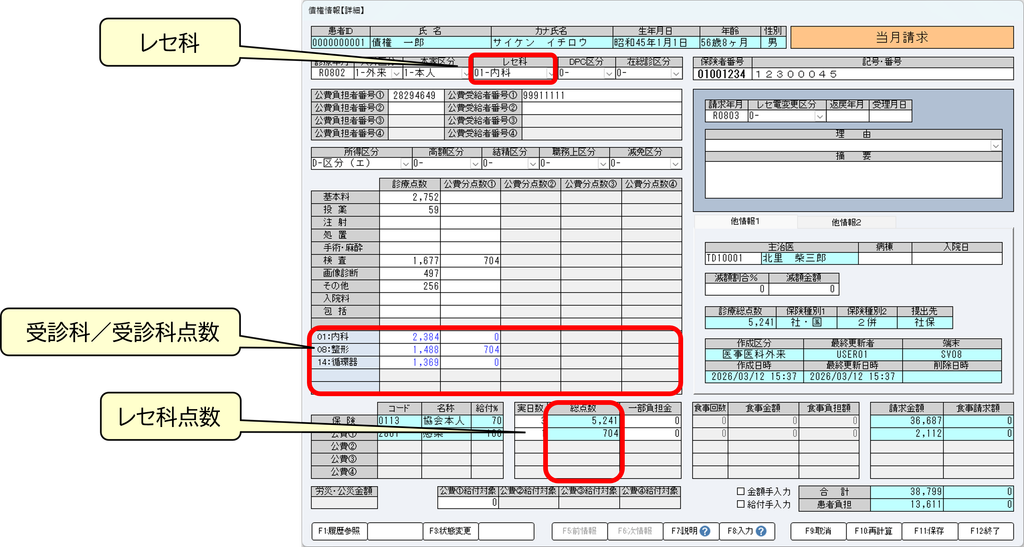Click the help icon on F7:説明
Screen dimensions: 1024x547
point(705,531)
